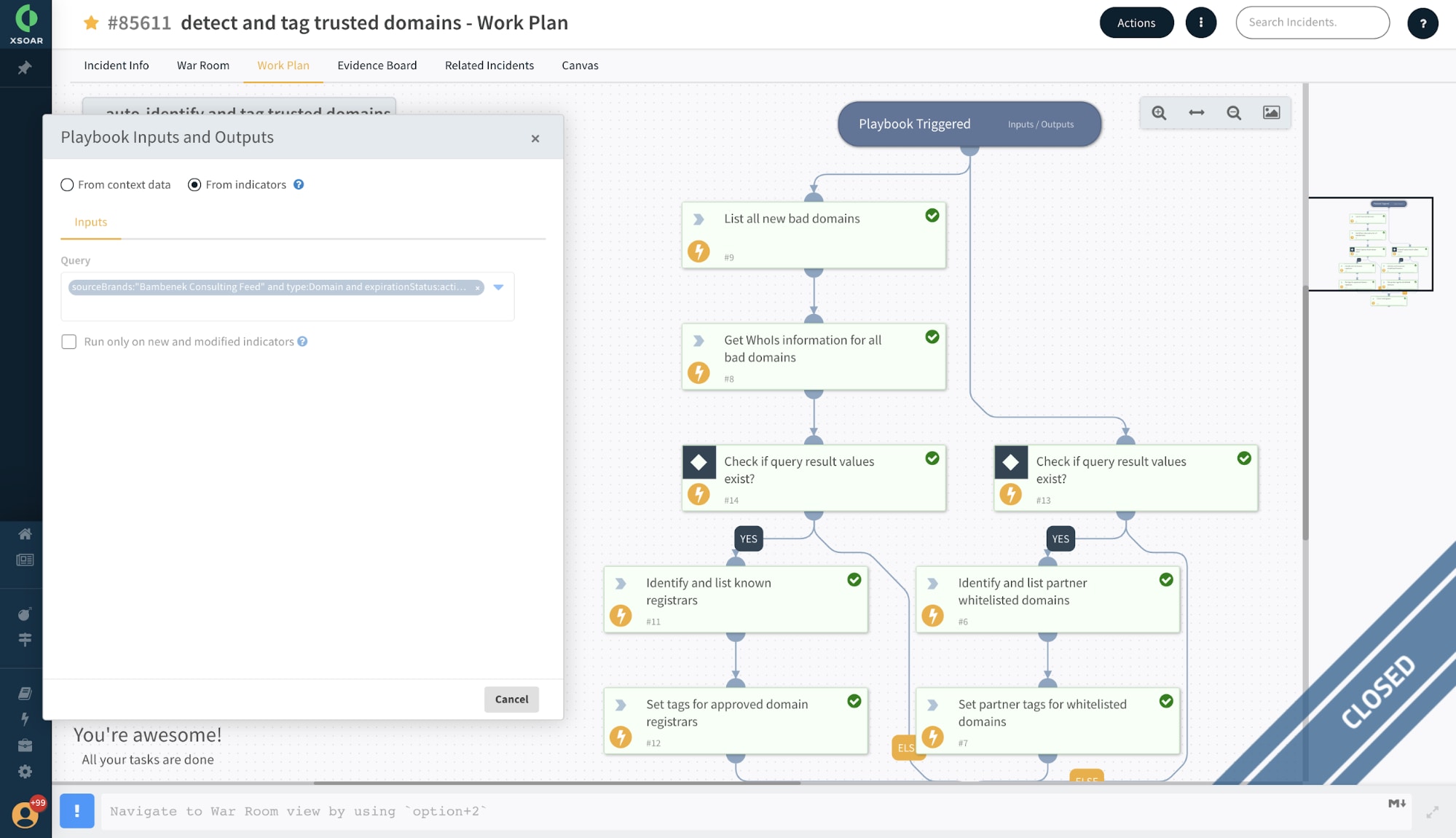The height and width of the screenshot is (838, 1456).
Task: Click the Inputs/Outputs label on Playbook node
Action: click(x=1040, y=124)
